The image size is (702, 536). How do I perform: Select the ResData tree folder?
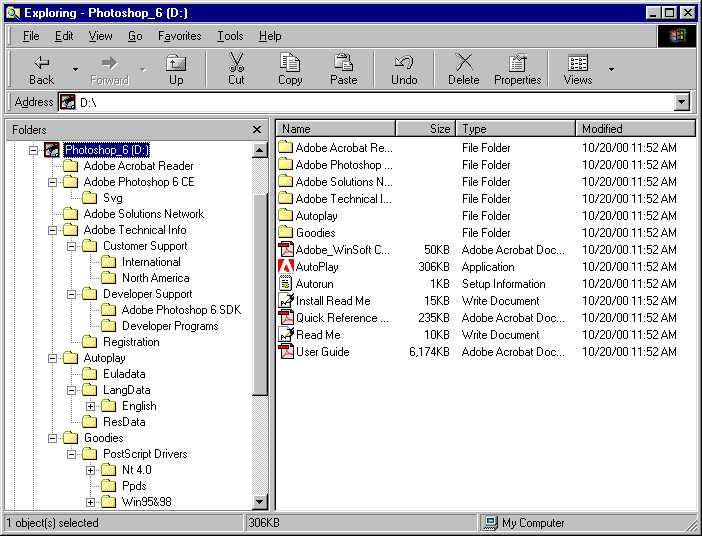pyautogui.click(x=124, y=422)
